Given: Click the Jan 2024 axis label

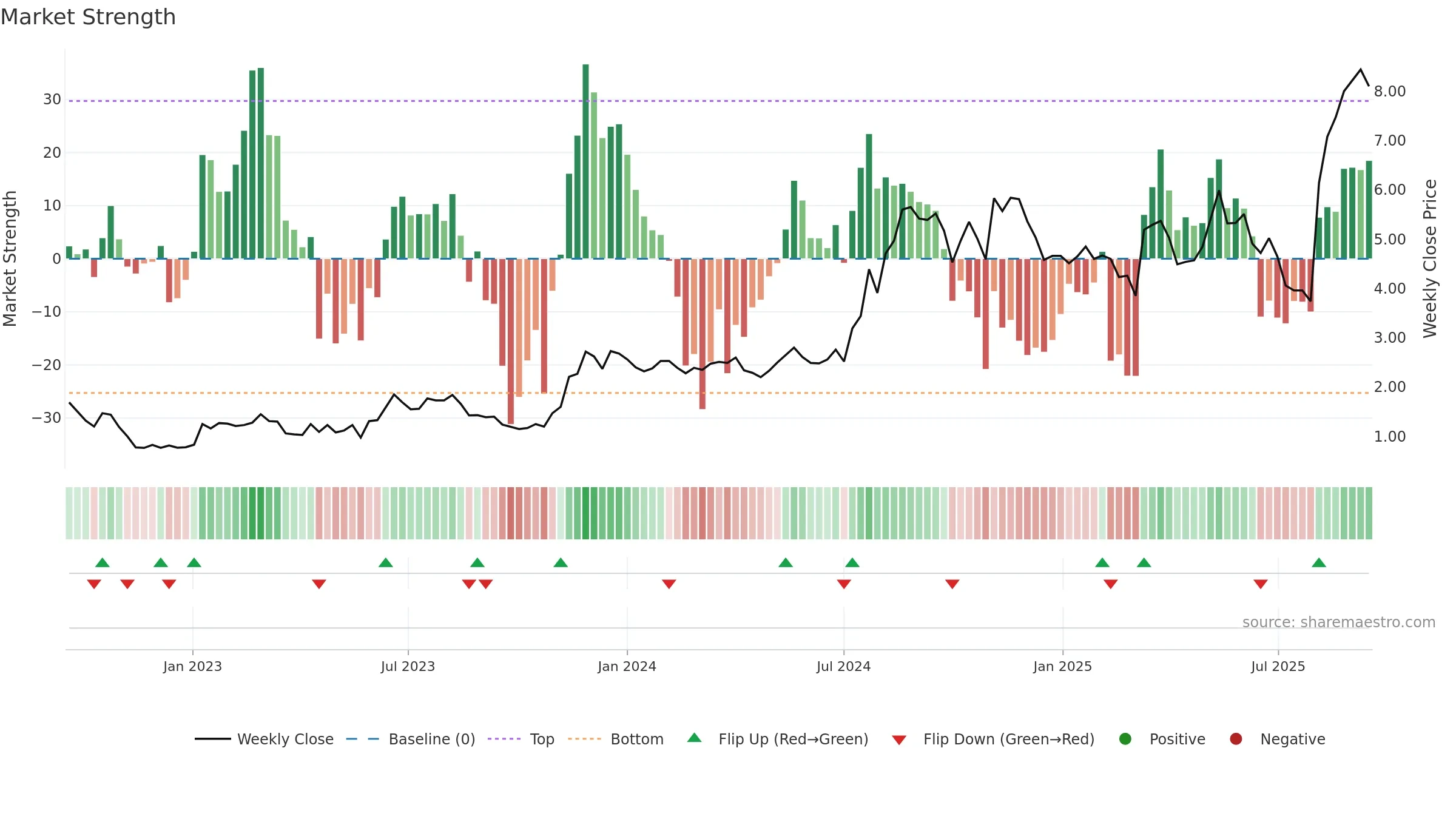Looking at the screenshot, I should point(627,666).
